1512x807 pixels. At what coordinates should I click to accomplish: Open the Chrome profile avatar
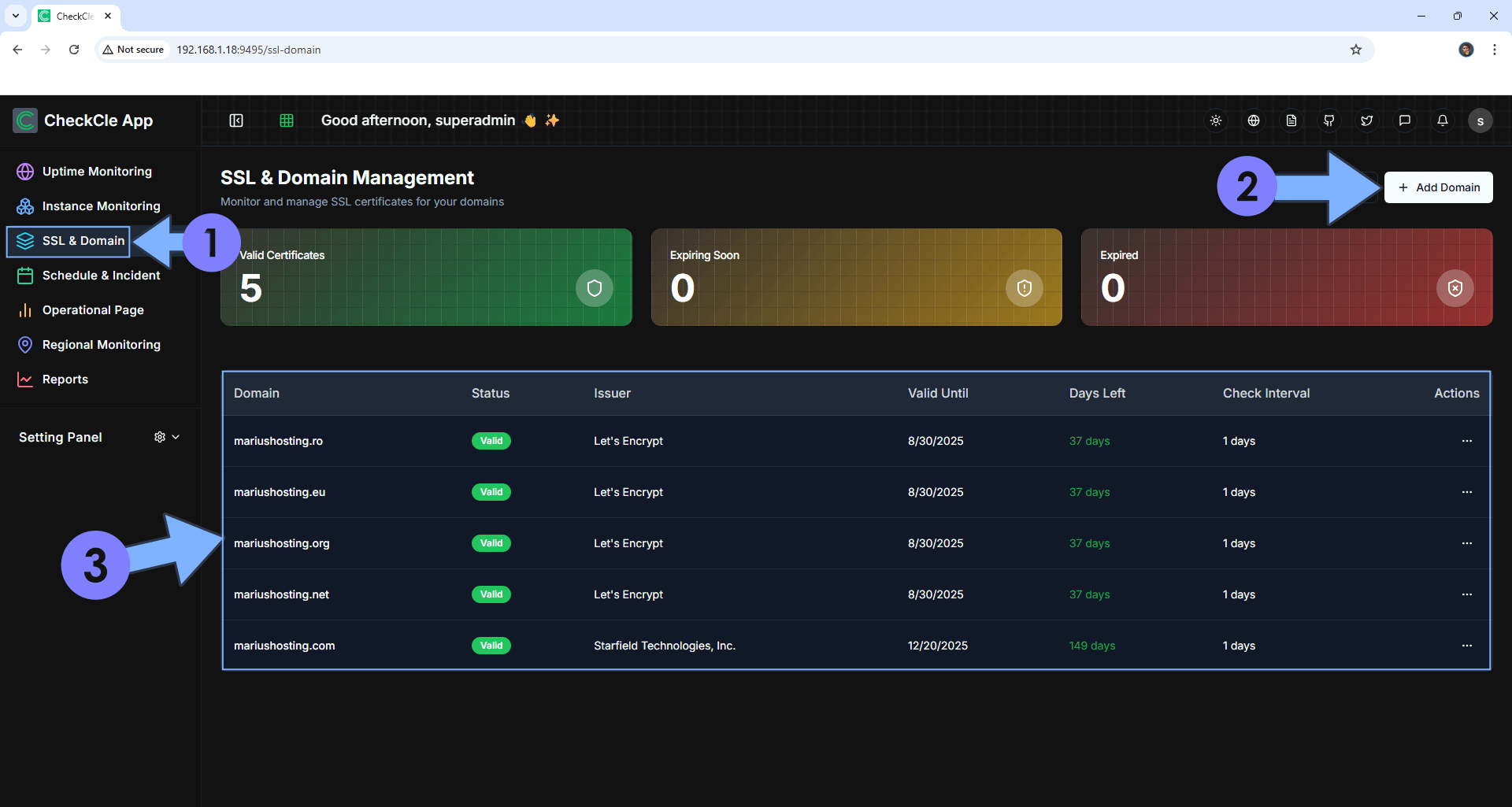(1466, 50)
